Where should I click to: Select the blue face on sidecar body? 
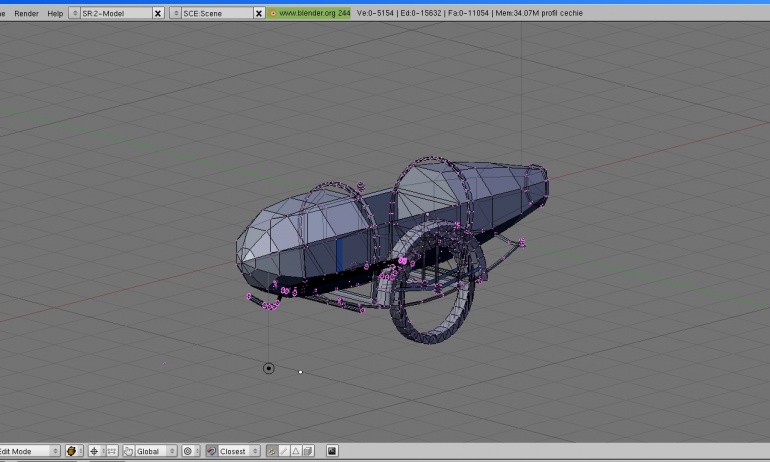pos(339,255)
